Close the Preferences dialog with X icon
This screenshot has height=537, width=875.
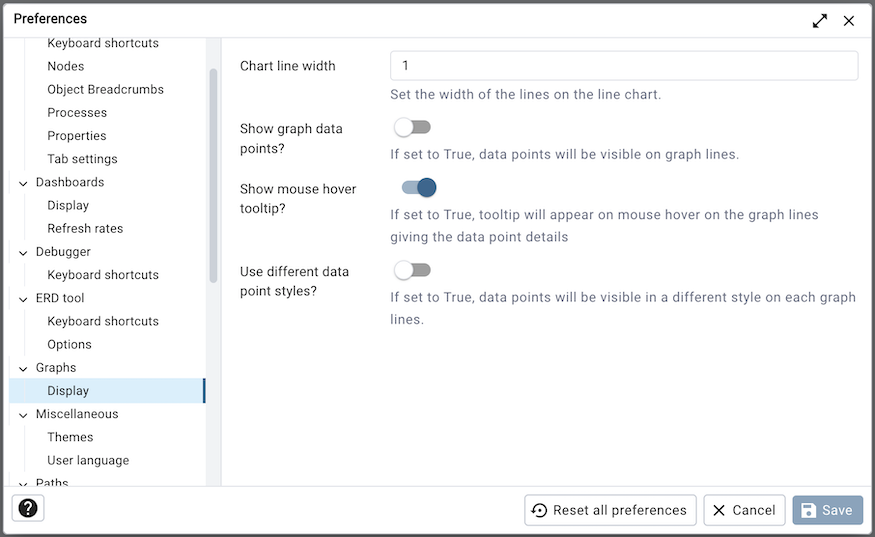click(849, 21)
